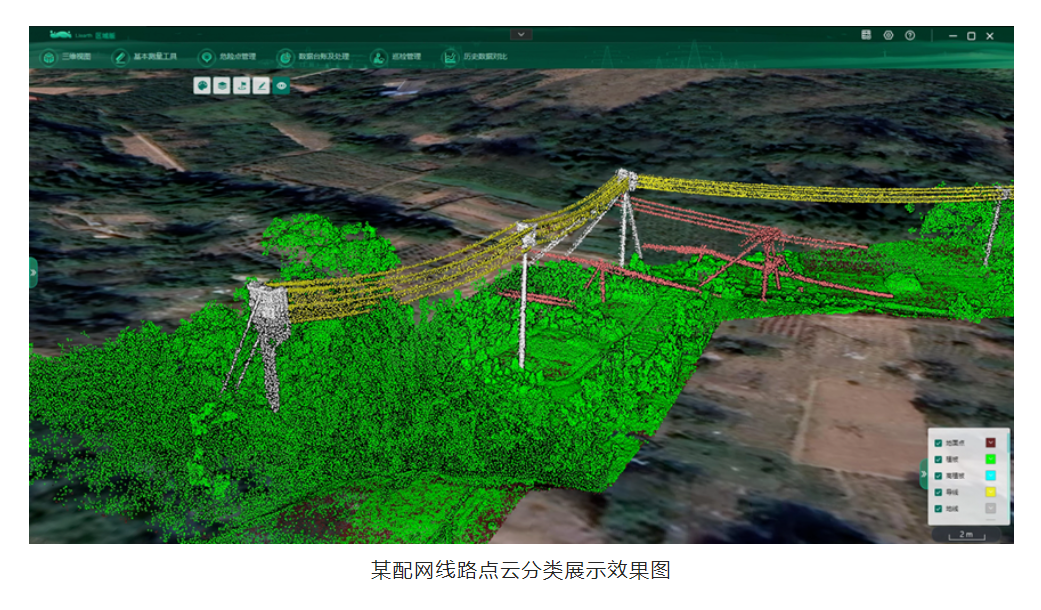Expand the left side panel arrow handle
Image resolution: width=1041 pixels, height=610 pixels.
(x=33, y=272)
